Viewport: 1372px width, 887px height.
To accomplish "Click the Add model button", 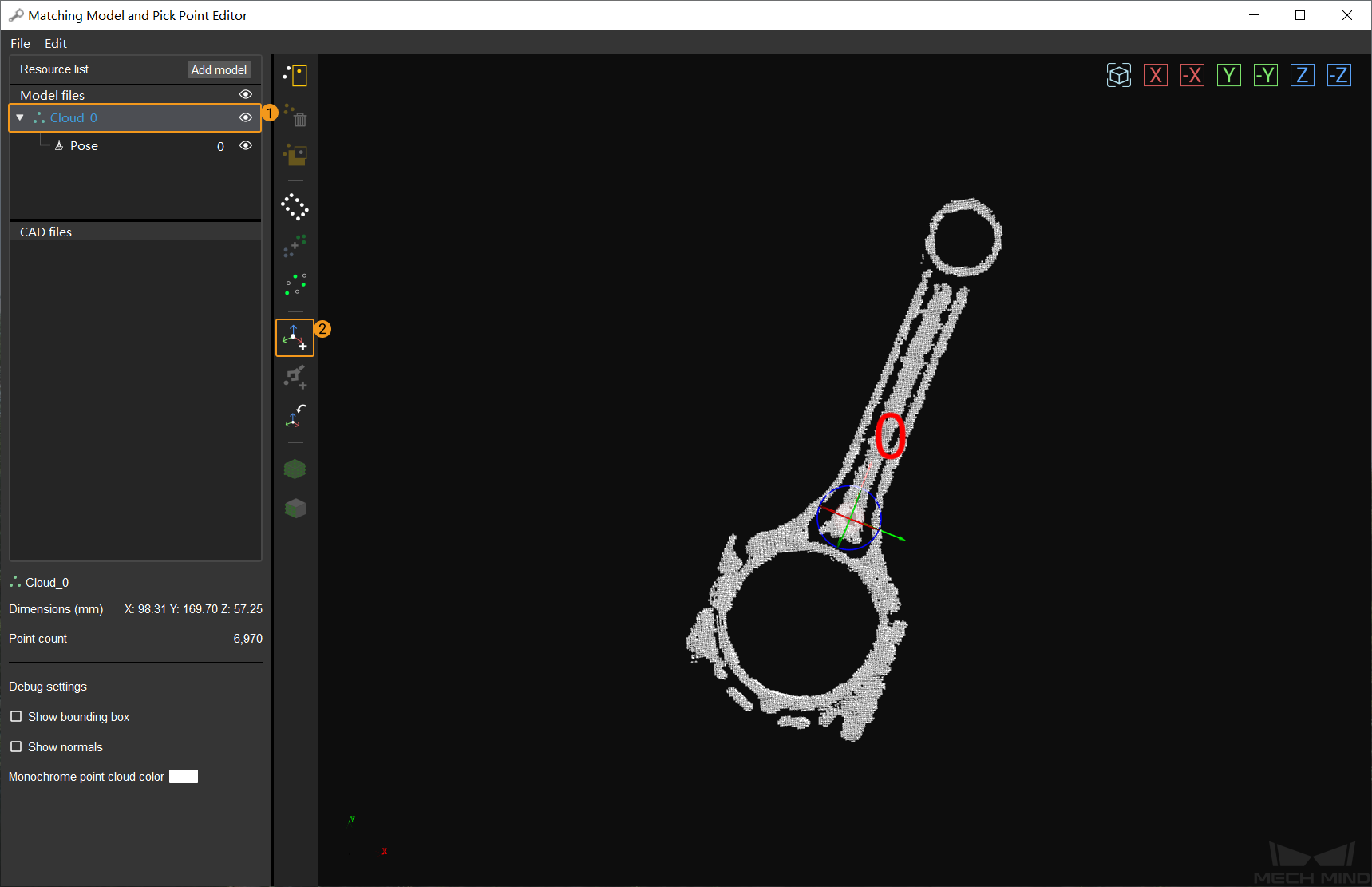I will click(219, 70).
